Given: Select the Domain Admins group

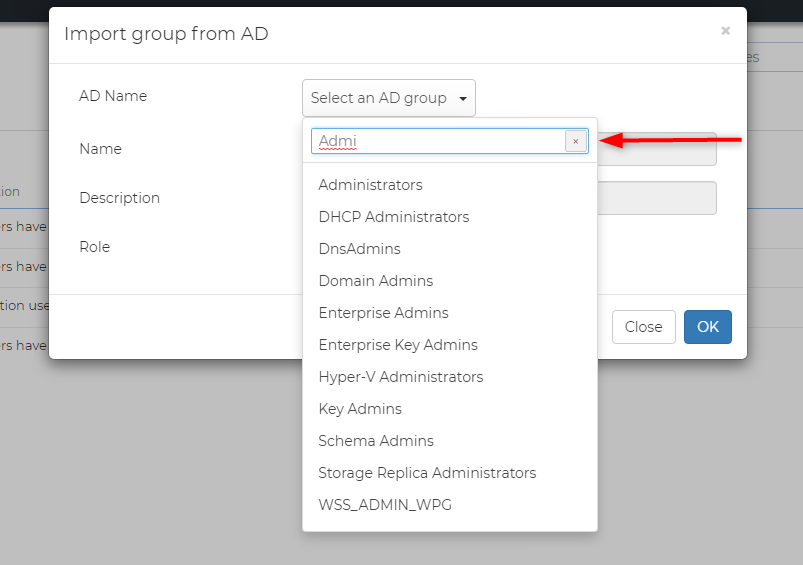Looking at the screenshot, I should [375, 281].
